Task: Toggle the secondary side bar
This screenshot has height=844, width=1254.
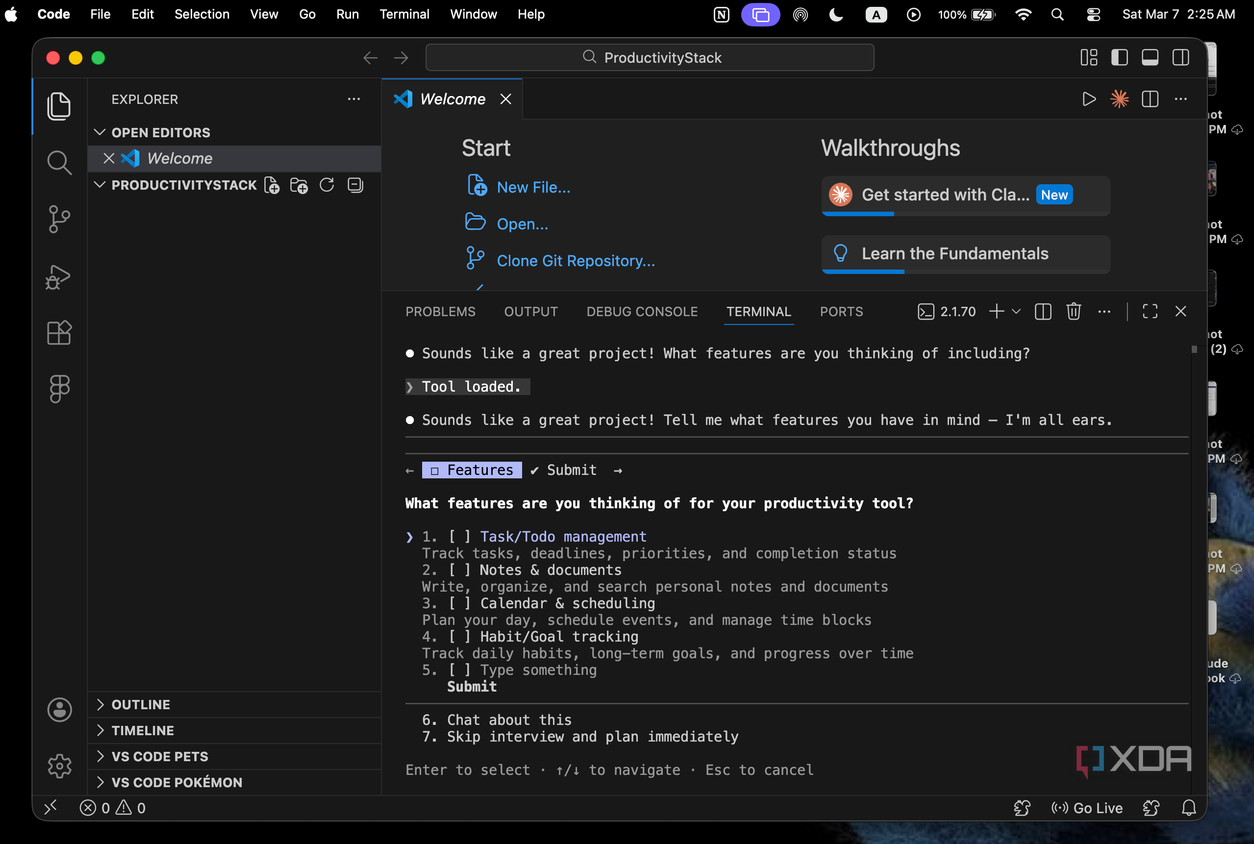Action: [1181, 58]
